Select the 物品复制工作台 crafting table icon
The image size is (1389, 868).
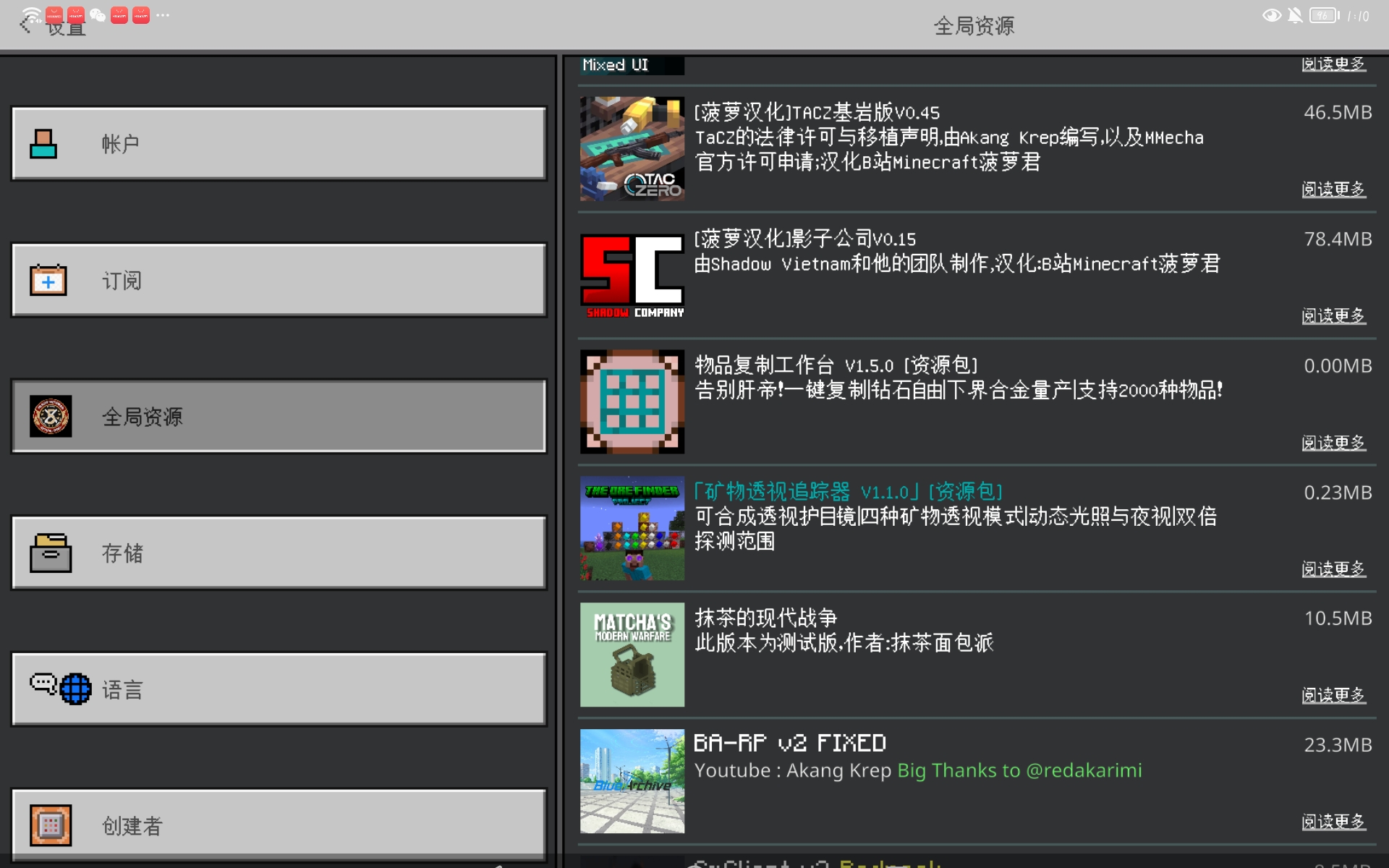tap(632, 402)
